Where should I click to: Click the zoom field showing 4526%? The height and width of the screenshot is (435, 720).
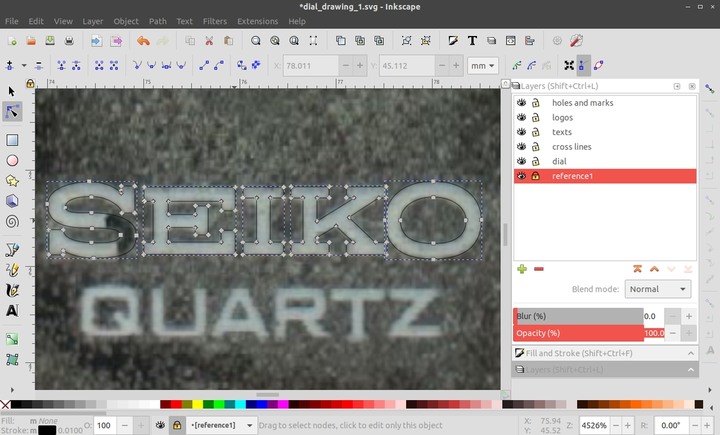(595, 425)
